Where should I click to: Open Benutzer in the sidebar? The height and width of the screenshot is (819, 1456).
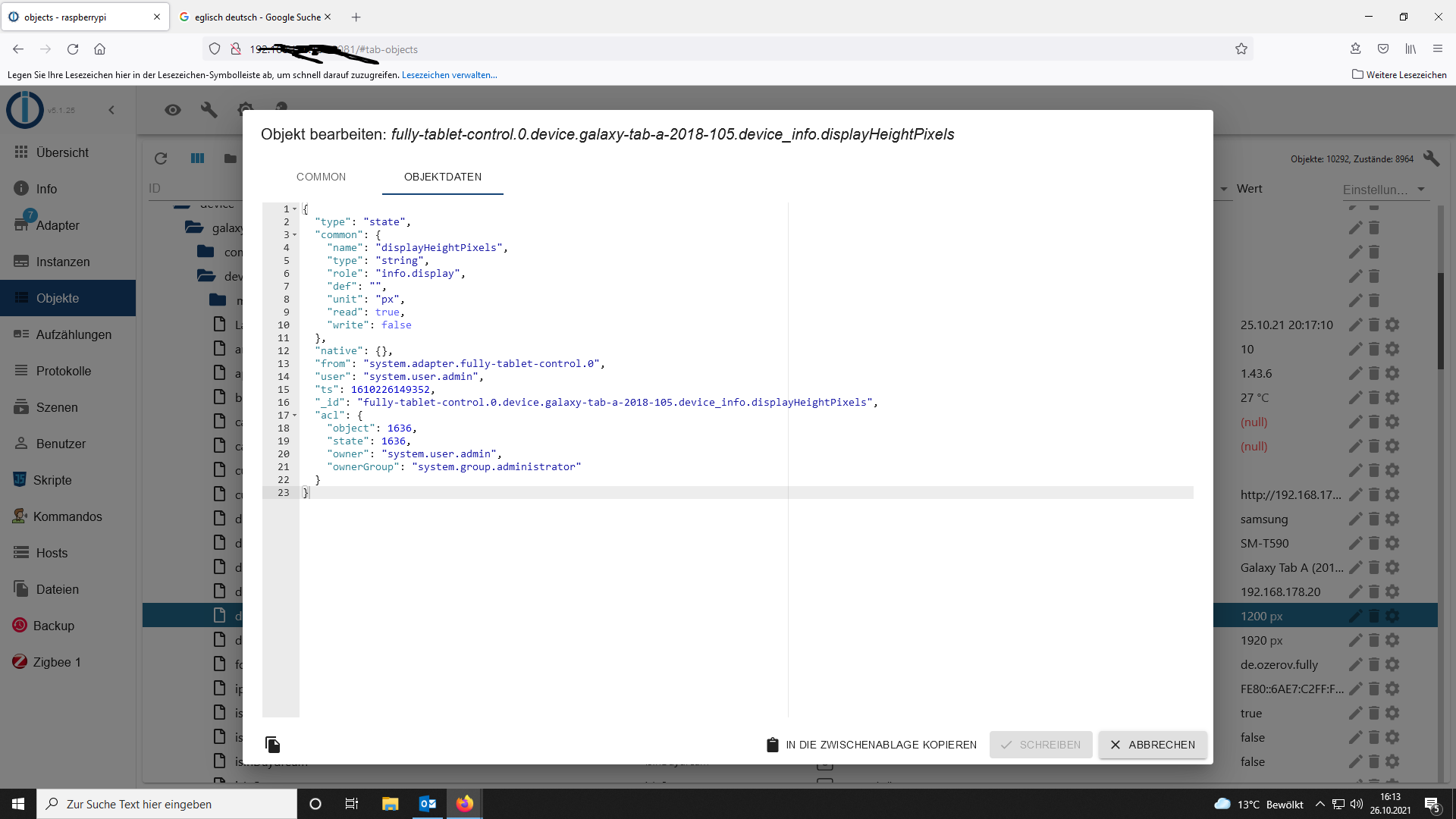point(68,444)
